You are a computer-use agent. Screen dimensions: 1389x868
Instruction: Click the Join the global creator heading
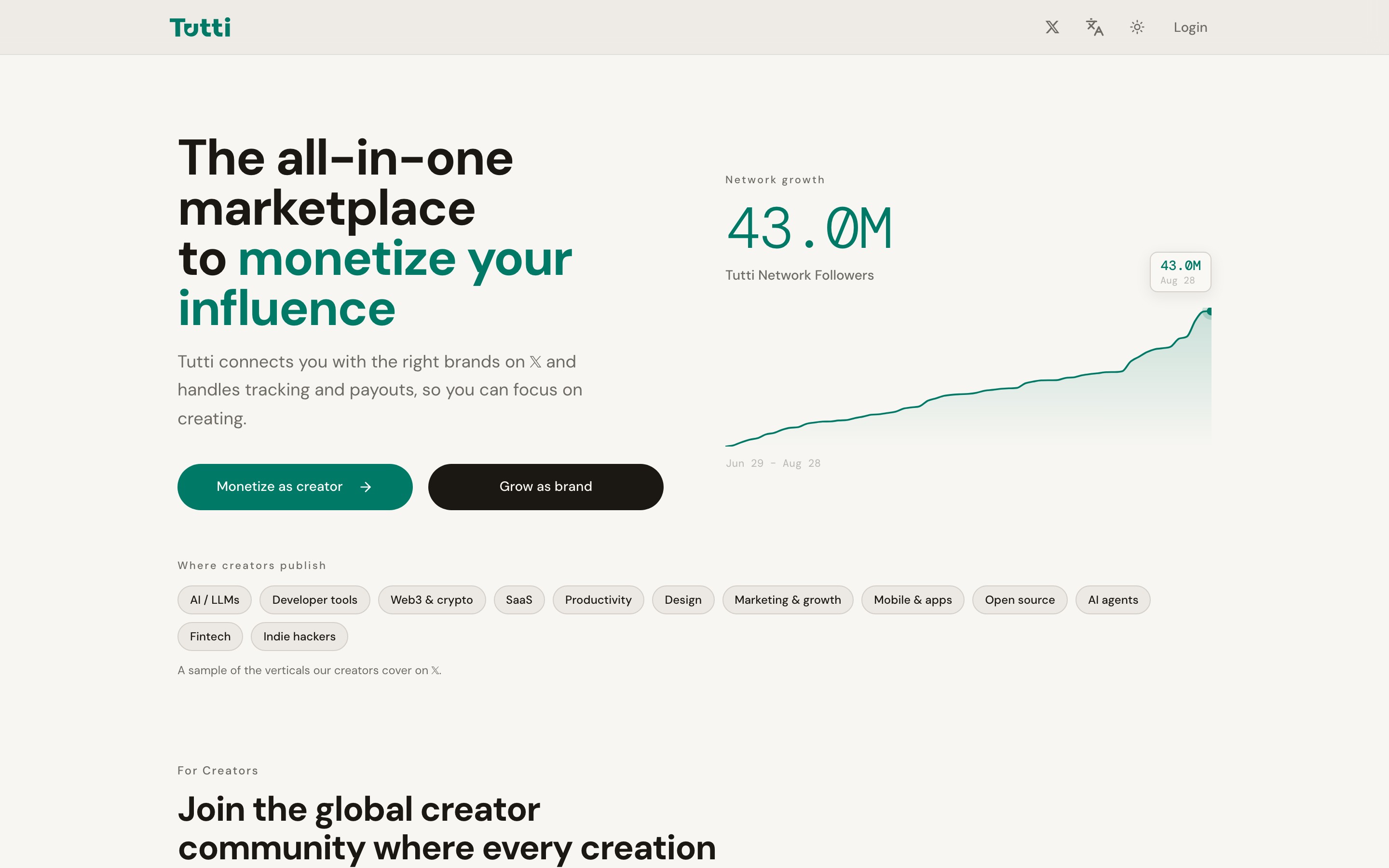(447, 829)
